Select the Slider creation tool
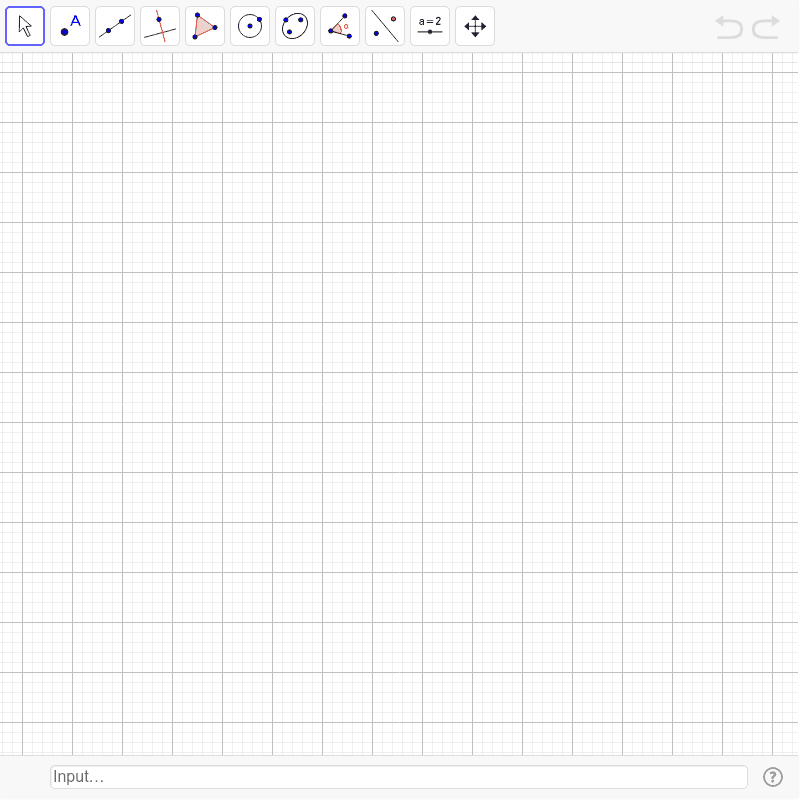800x800 pixels. pos(430,25)
